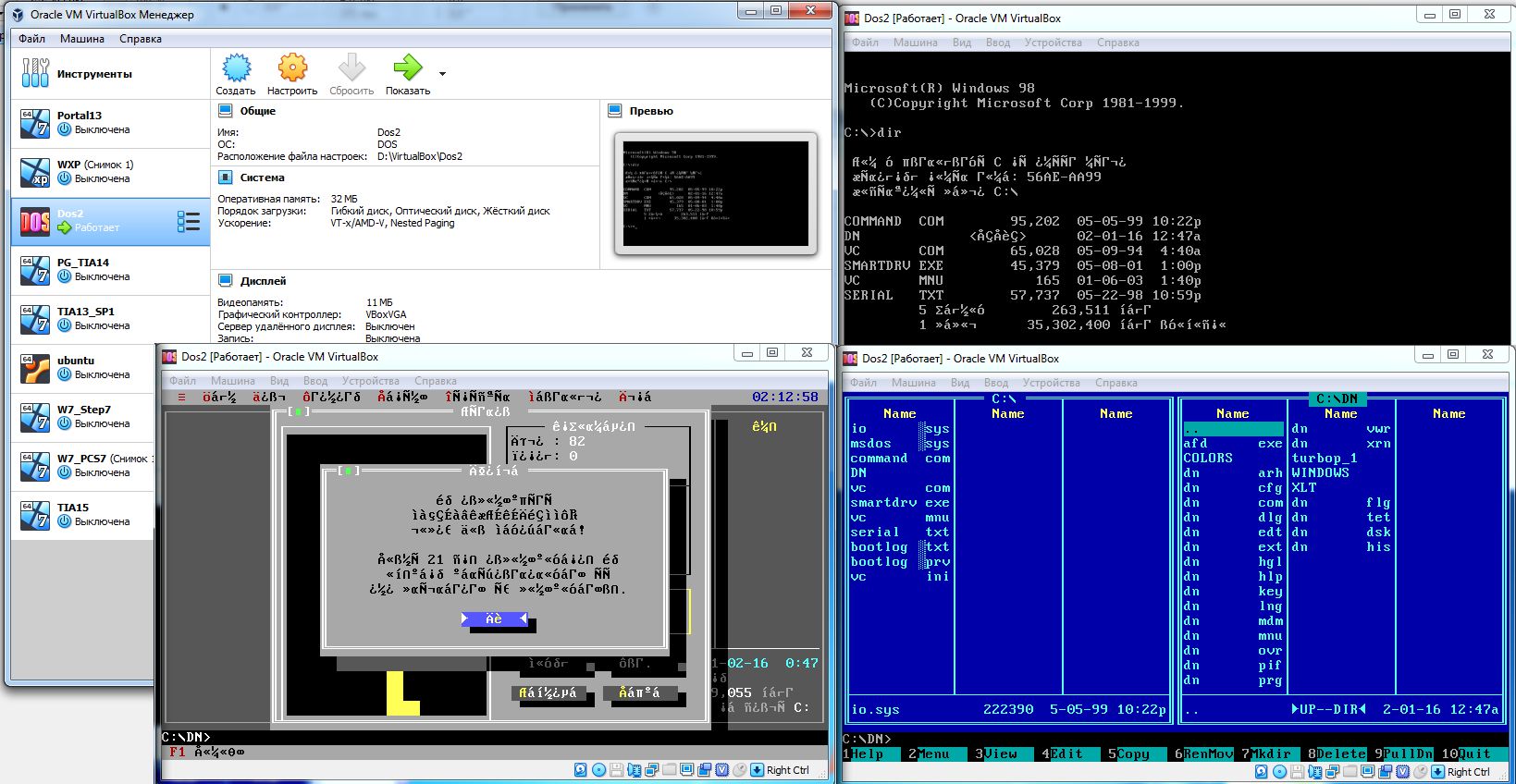Select the ubuntu virtual machine
Image resolution: width=1516 pixels, height=784 pixels.
click(x=83, y=368)
